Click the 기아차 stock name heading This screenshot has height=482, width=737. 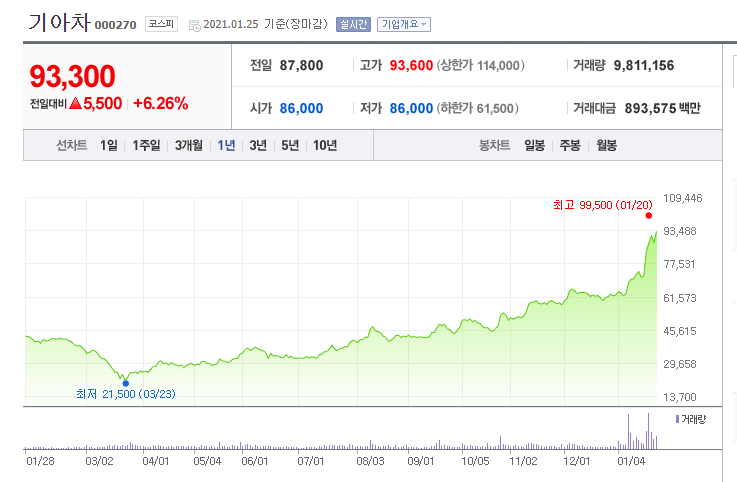(x=59, y=22)
